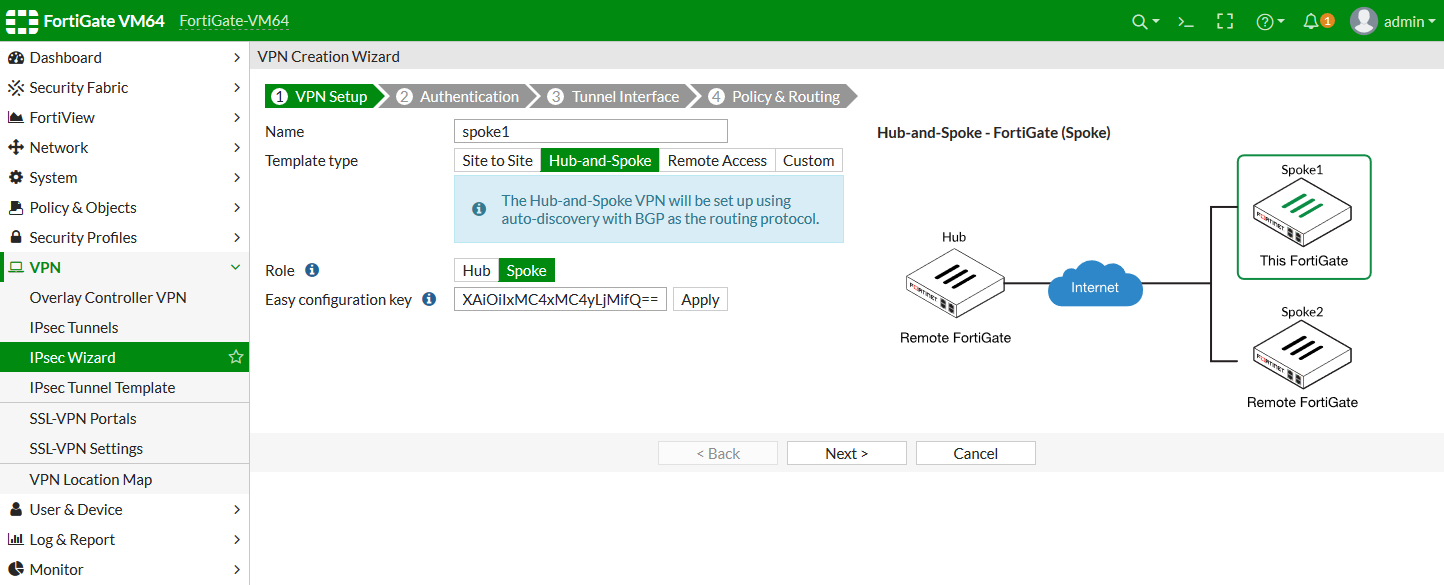
Task: Click the User & Device person icon
Action: click(x=15, y=510)
